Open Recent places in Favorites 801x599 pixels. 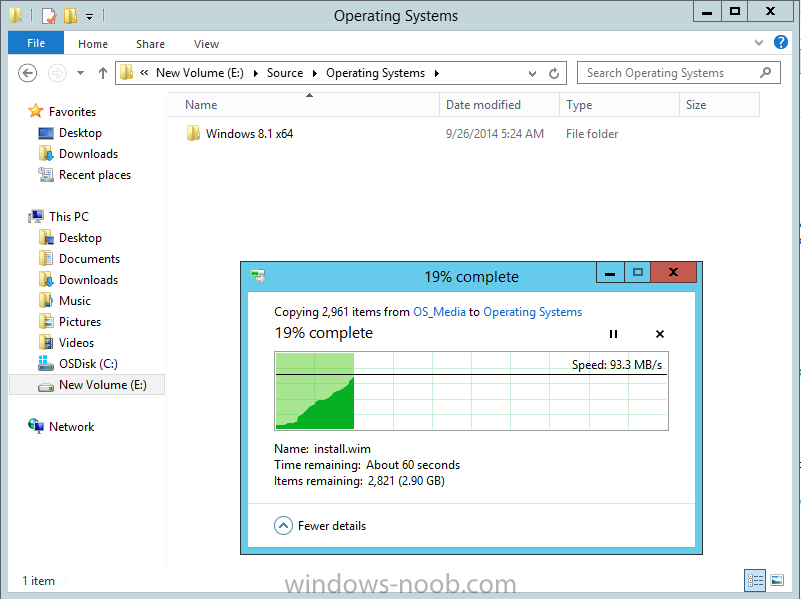coord(95,175)
